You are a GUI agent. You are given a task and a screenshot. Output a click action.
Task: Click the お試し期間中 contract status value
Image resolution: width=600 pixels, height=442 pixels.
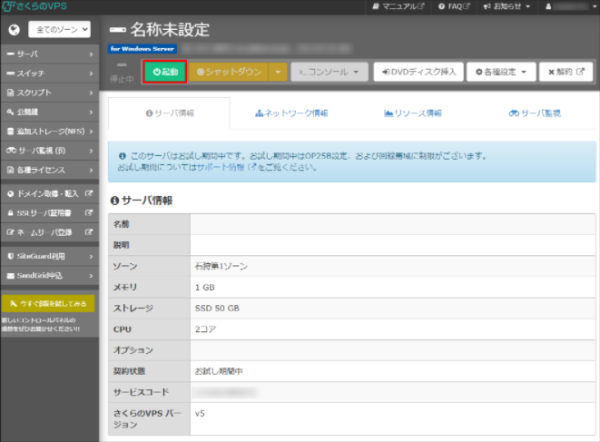pos(218,371)
